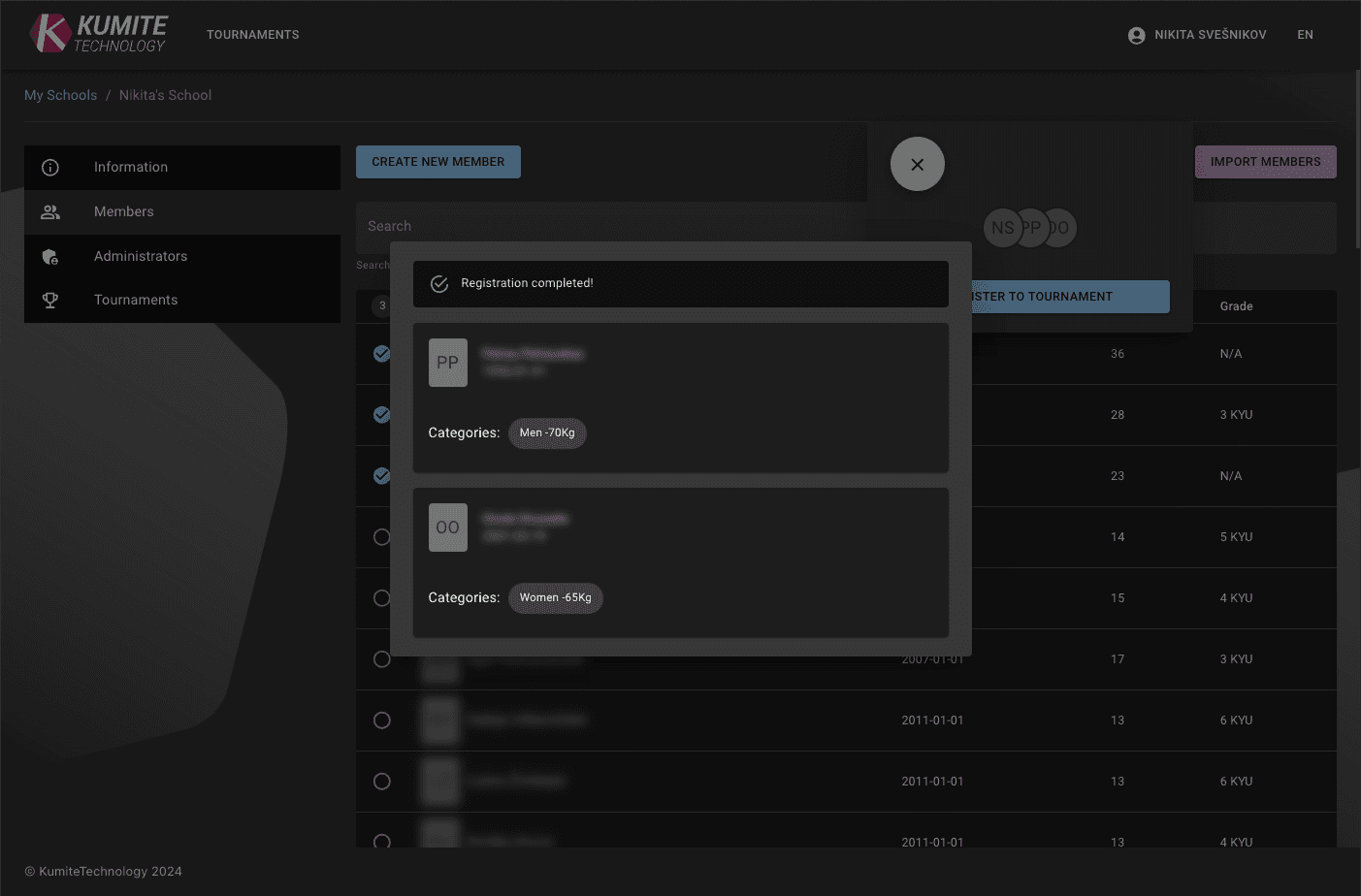Select the member row aged 14
The image size is (1361, 896).
(x=381, y=537)
